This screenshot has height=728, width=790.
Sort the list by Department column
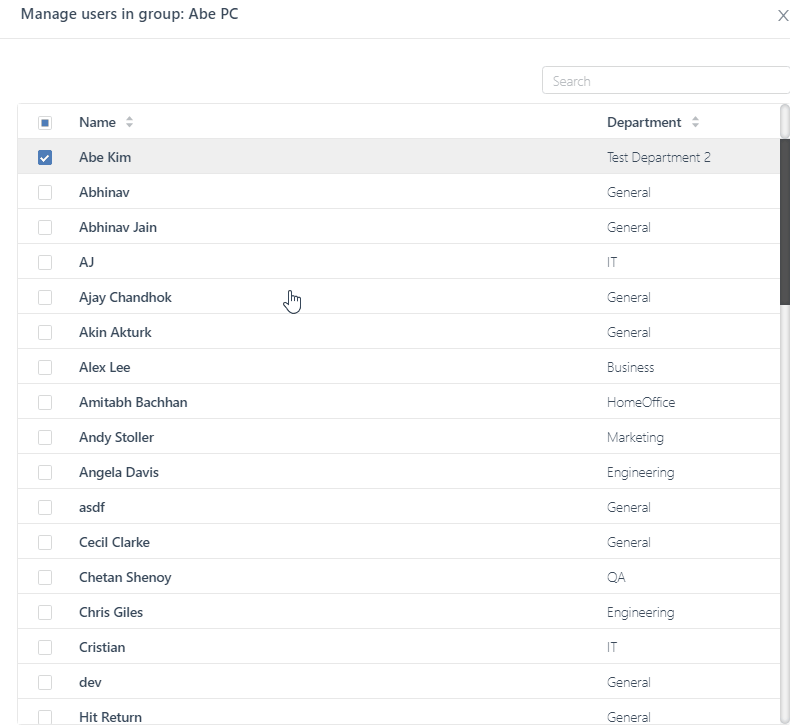(x=695, y=122)
